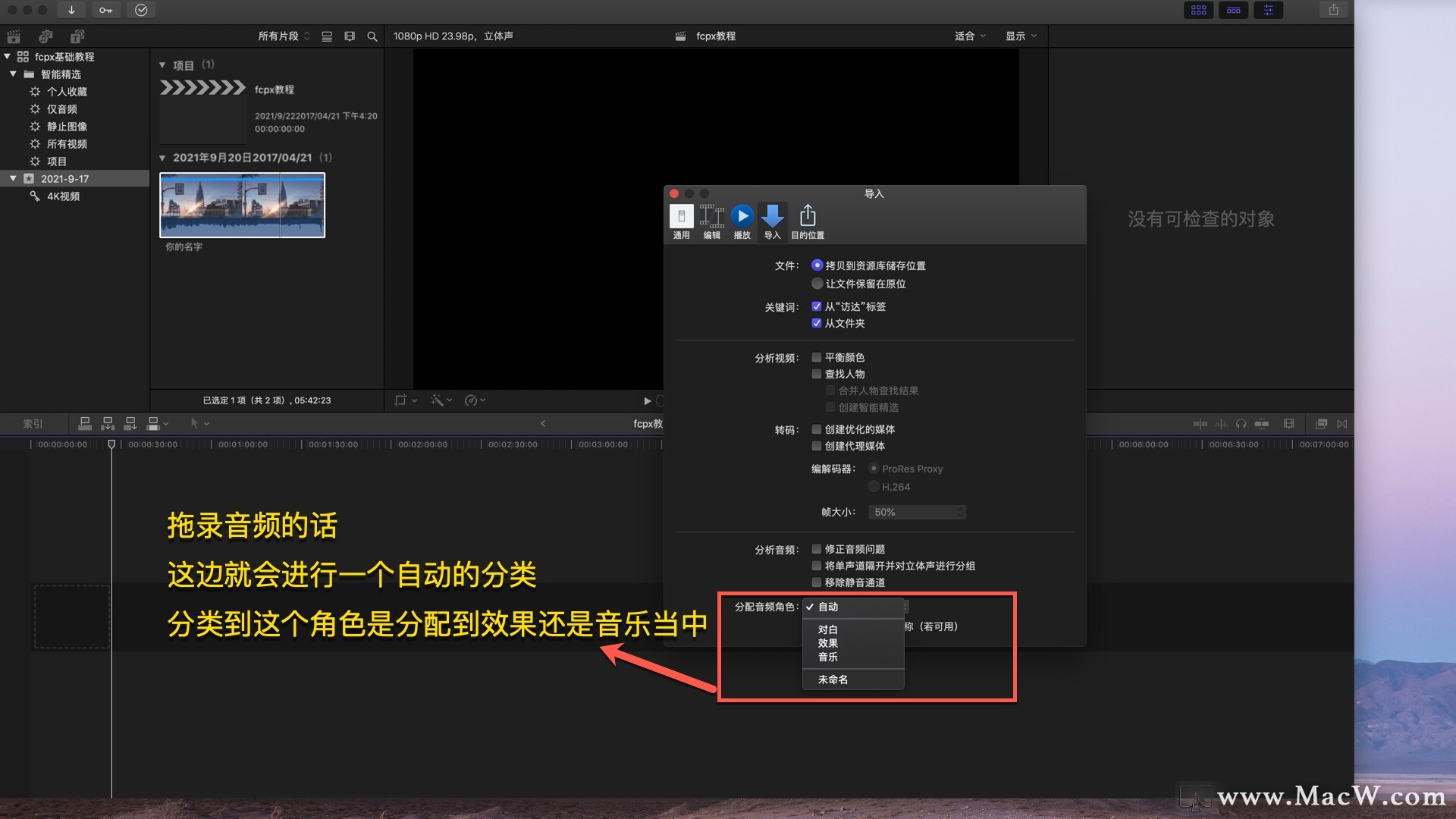The width and height of the screenshot is (1456, 819).
Task: Enable find people checkbox
Action: coord(817,374)
